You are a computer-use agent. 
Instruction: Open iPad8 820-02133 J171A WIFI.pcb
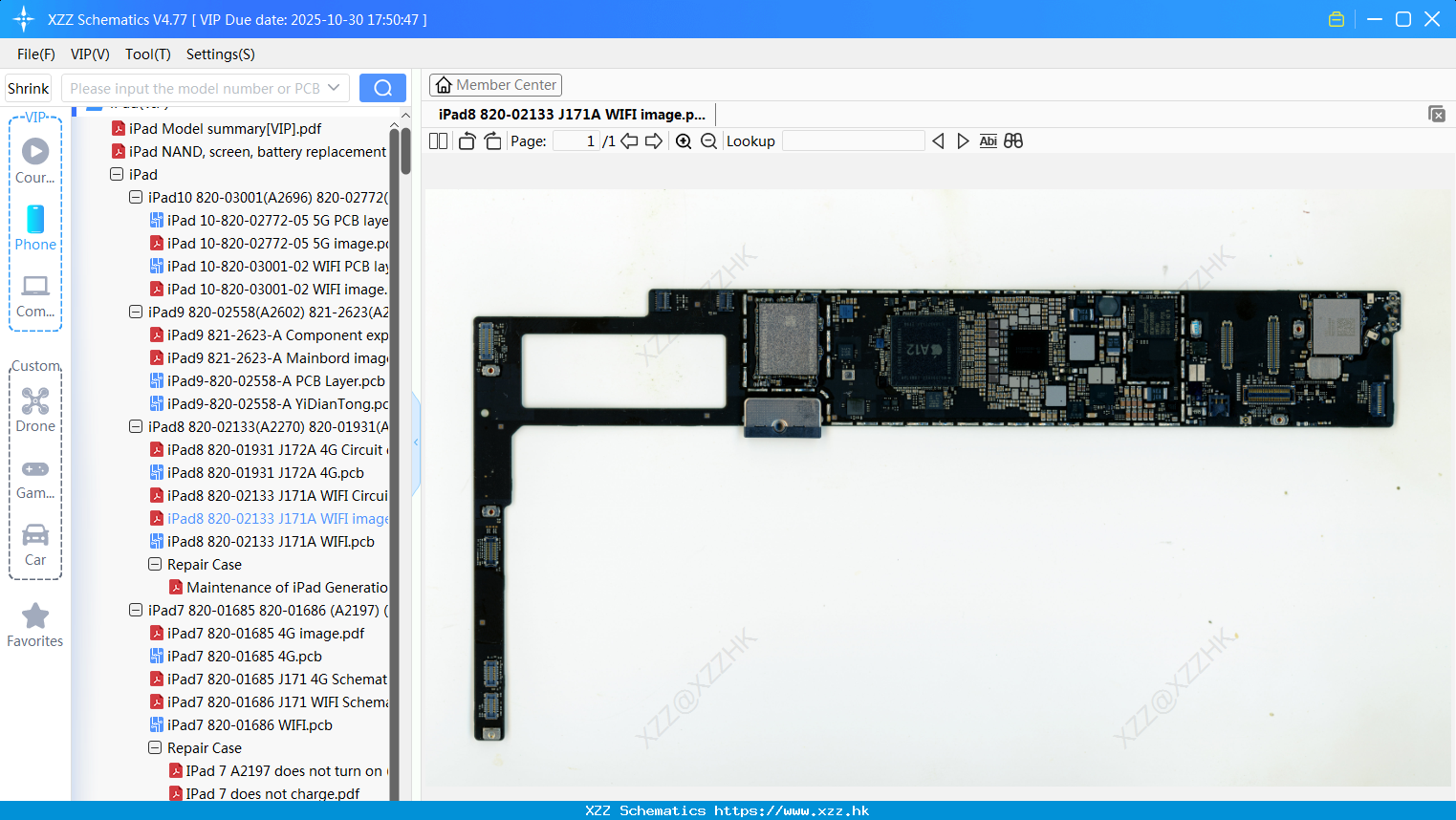262,541
